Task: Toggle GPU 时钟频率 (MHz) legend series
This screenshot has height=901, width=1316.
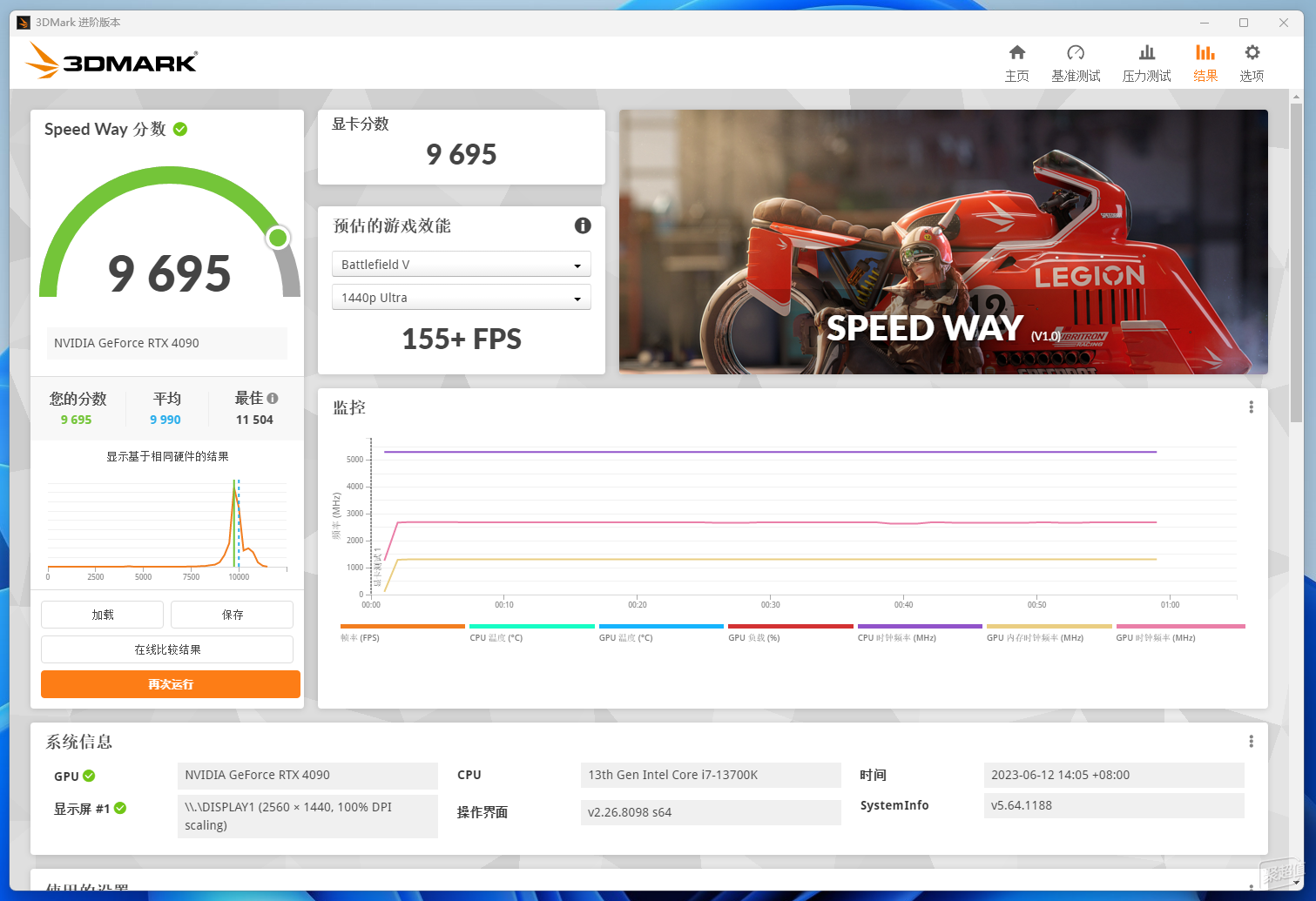Action: [1180, 634]
